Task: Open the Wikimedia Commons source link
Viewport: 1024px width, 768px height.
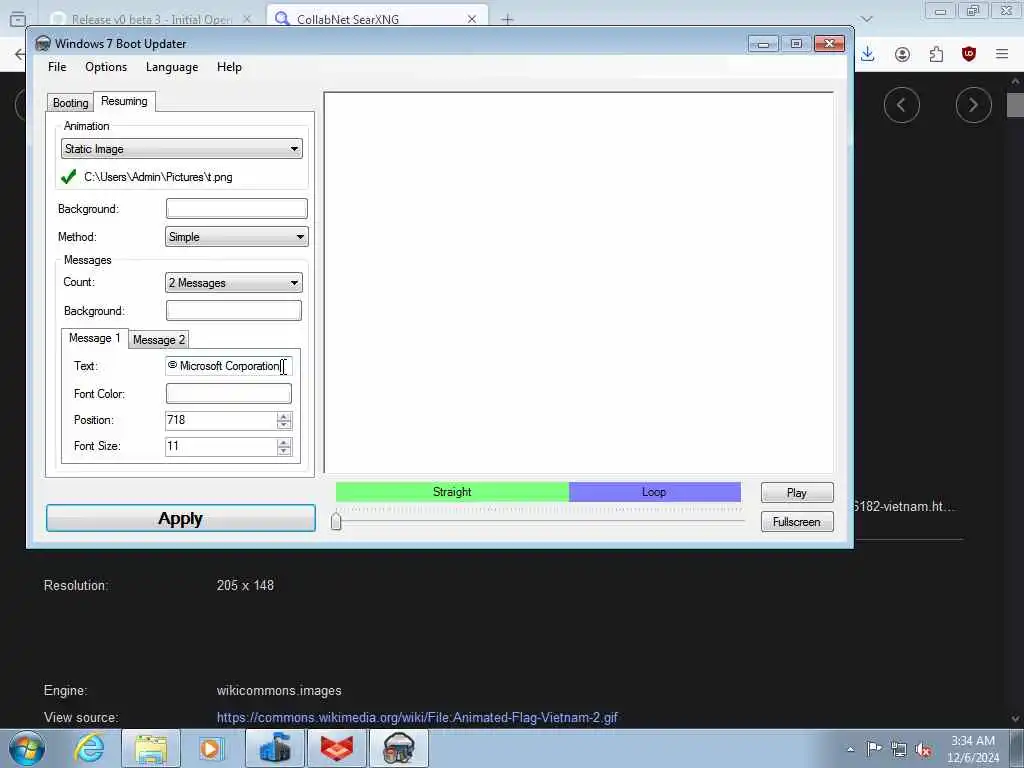Action: click(x=417, y=718)
